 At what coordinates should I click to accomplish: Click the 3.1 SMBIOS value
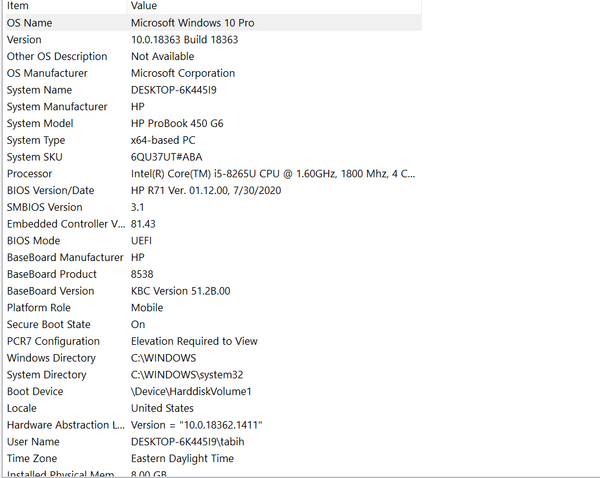coord(137,207)
